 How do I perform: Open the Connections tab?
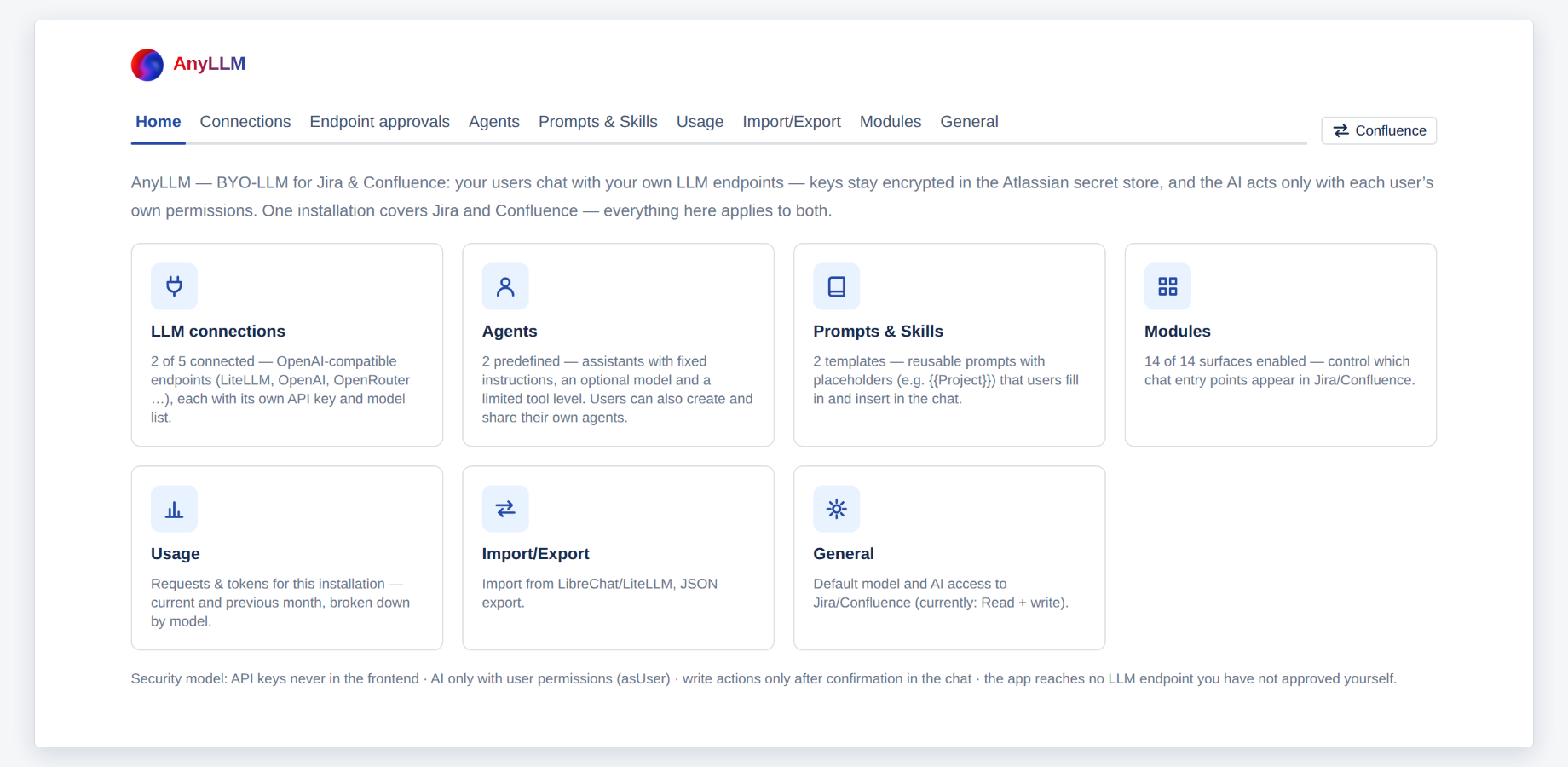coord(245,122)
